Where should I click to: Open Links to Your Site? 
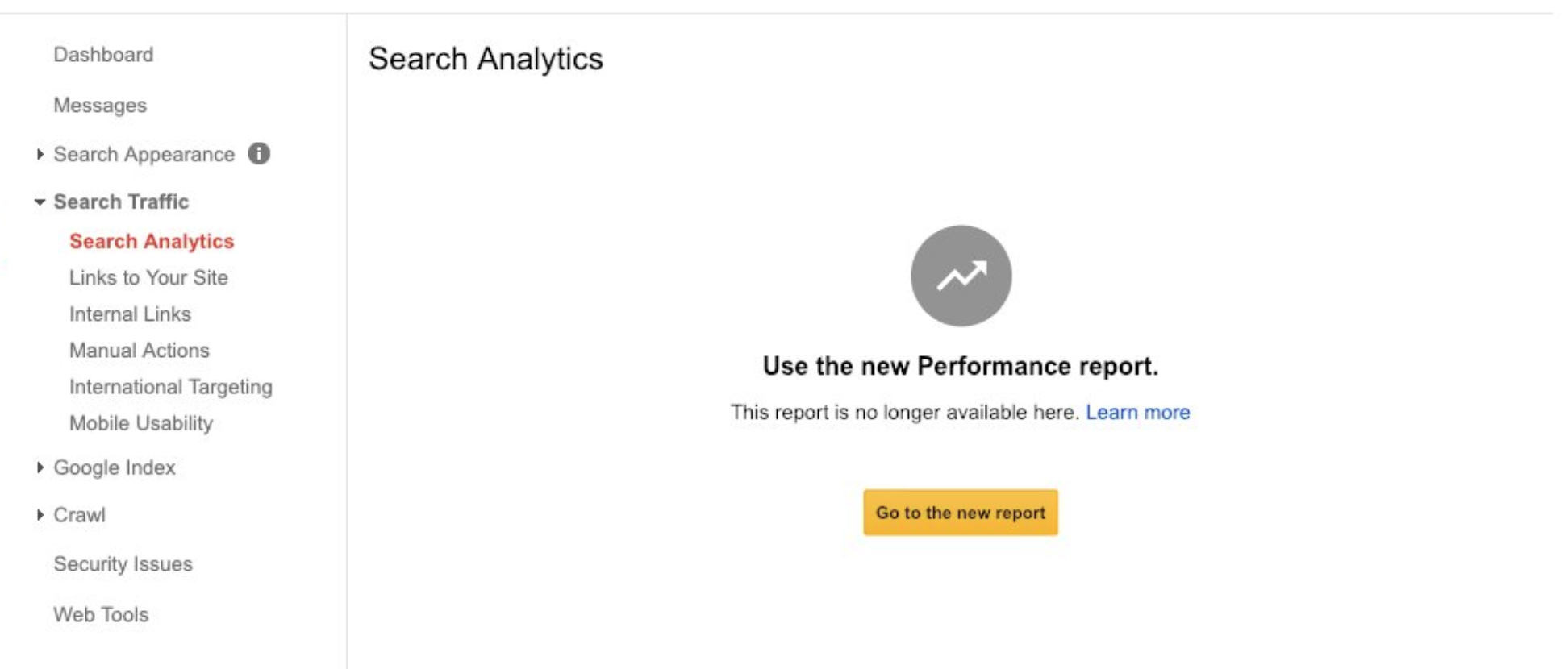coord(148,277)
